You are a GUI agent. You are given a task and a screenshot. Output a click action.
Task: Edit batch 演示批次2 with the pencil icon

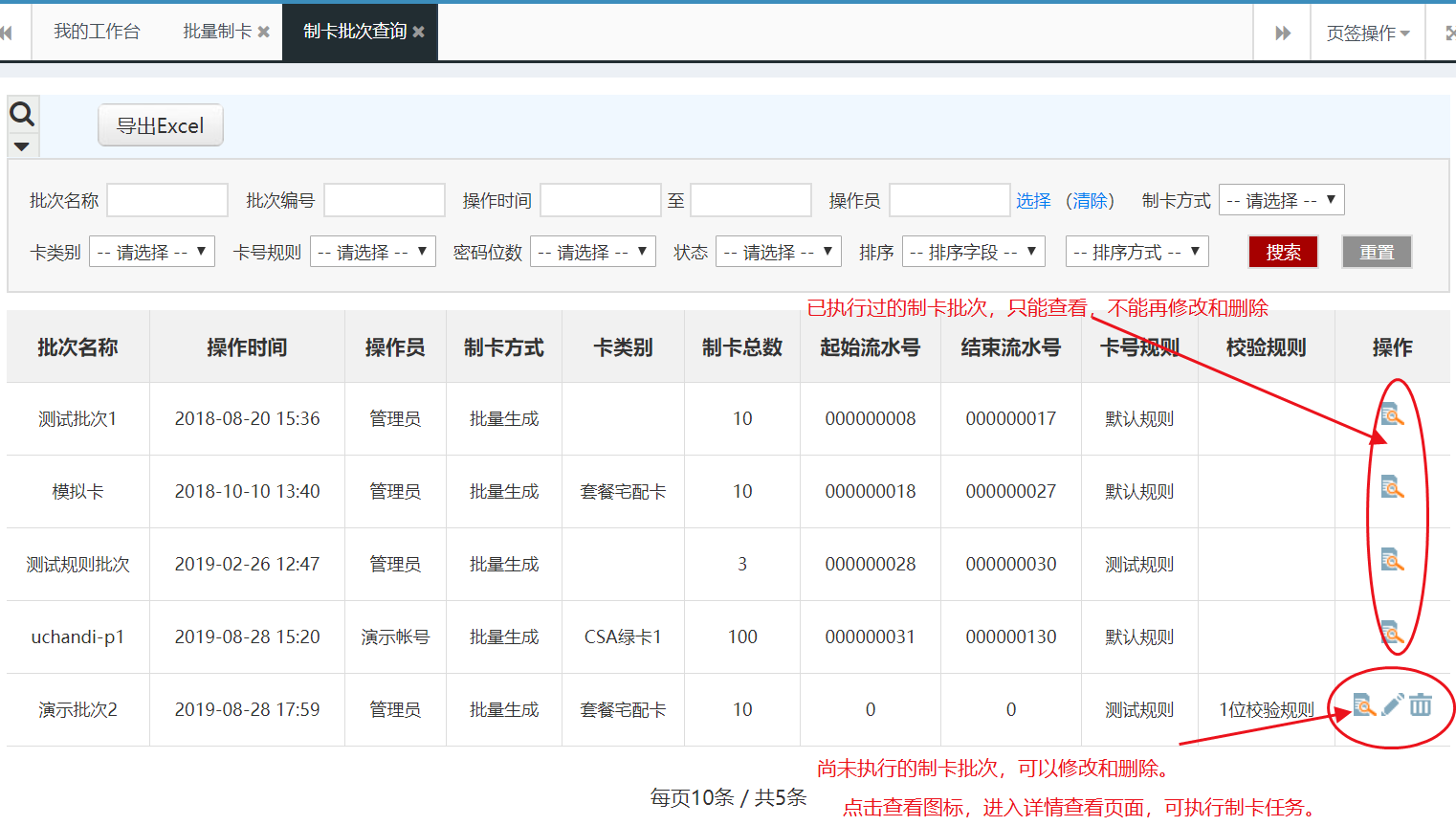click(1393, 704)
